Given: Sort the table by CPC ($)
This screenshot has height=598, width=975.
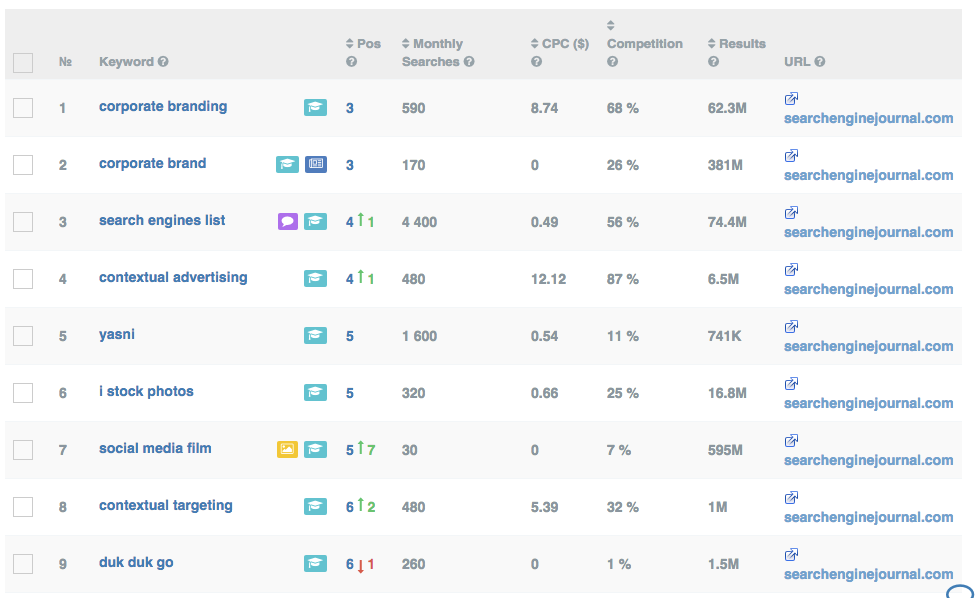Looking at the screenshot, I should click(x=559, y=44).
